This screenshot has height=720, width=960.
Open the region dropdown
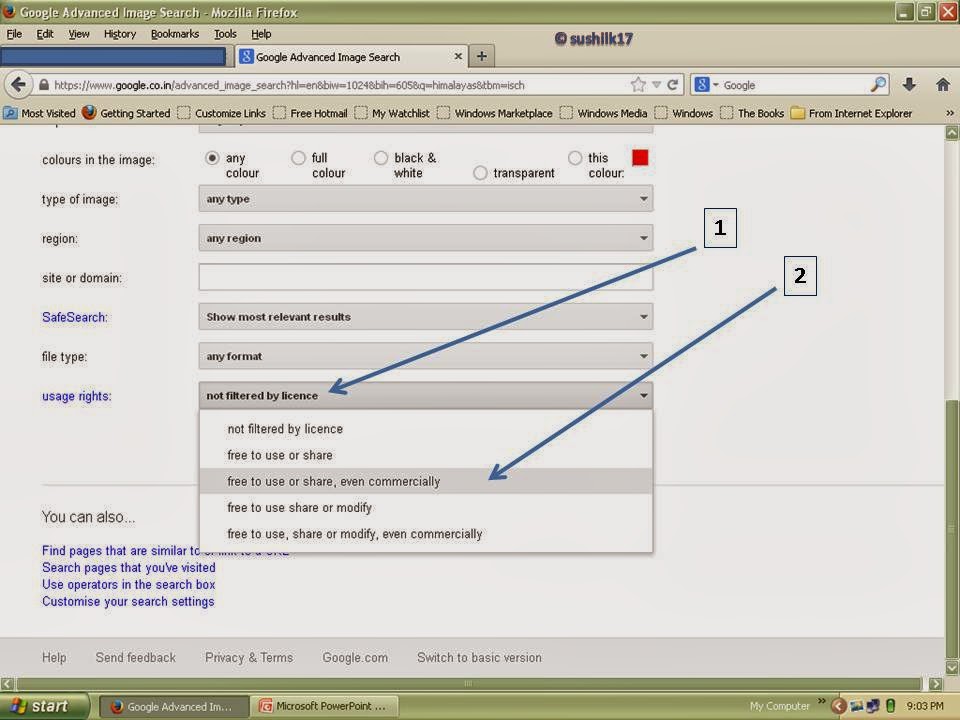[425, 238]
